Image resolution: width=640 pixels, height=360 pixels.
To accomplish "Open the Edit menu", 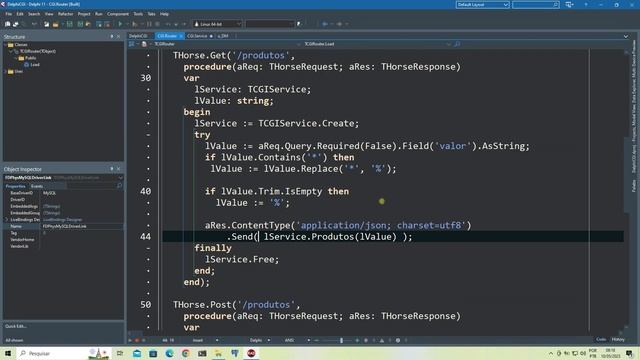I will pyautogui.click(x=20, y=14).
